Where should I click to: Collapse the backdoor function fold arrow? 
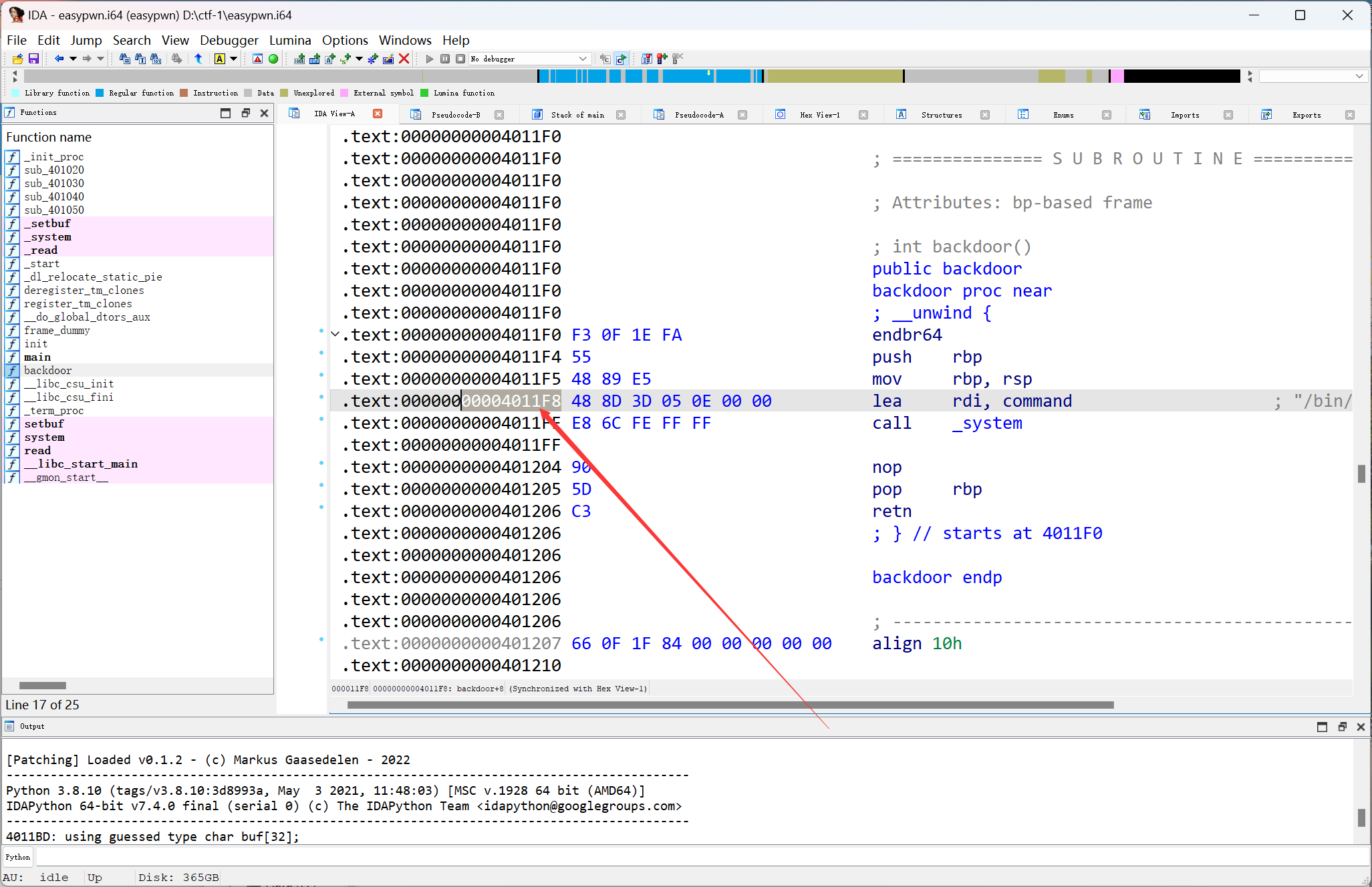335,335
